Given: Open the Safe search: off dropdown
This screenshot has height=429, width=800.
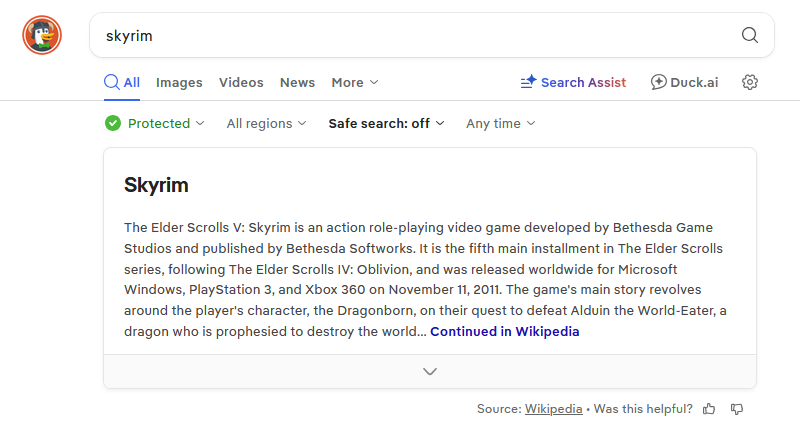Looking at the screenshot, I should [x=386, y=123].
